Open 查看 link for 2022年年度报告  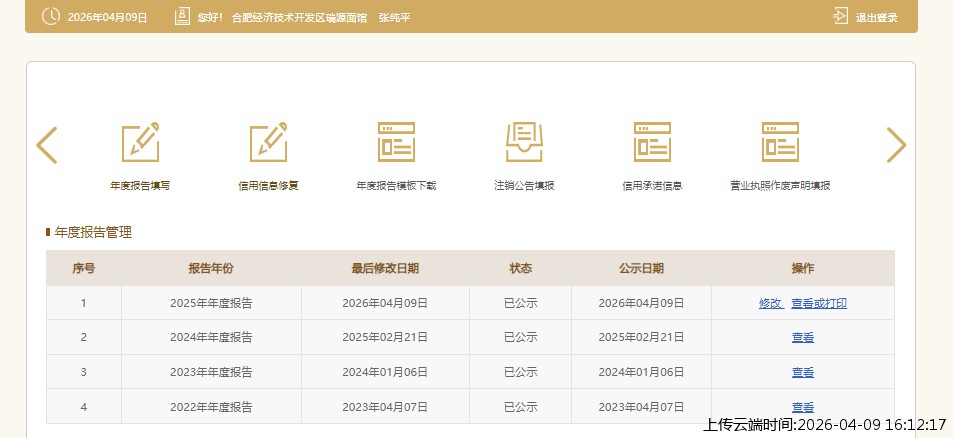point(803,407)
